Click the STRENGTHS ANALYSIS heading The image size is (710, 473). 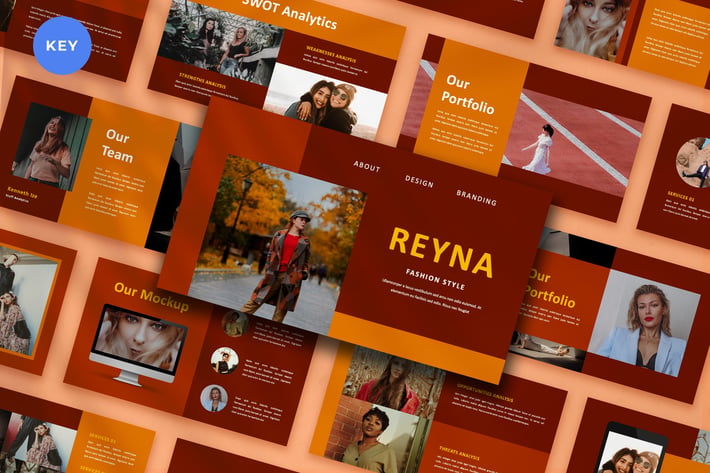coord(202,80)
